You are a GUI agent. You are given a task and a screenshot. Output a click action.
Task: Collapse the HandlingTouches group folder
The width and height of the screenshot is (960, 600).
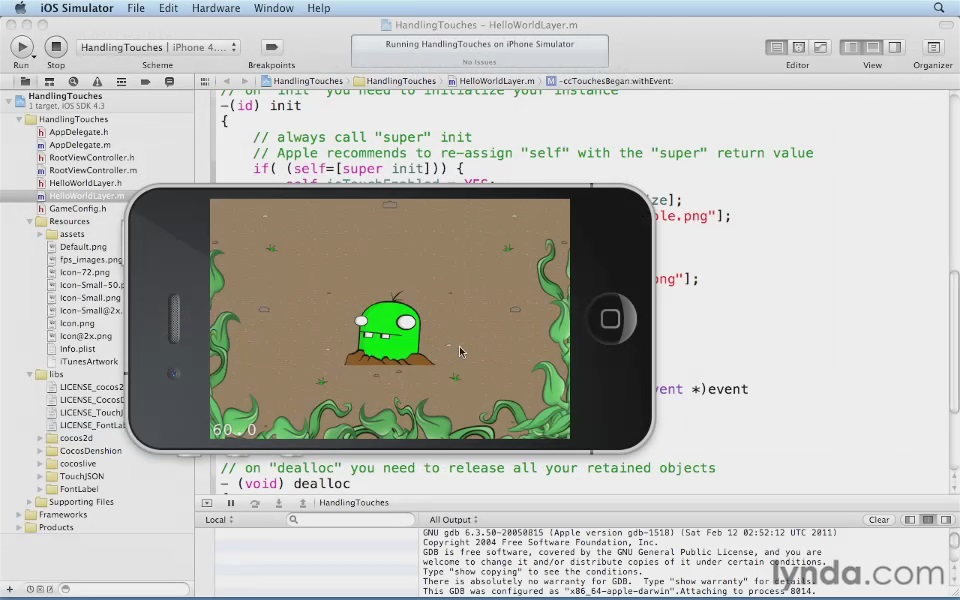[19, 119]
